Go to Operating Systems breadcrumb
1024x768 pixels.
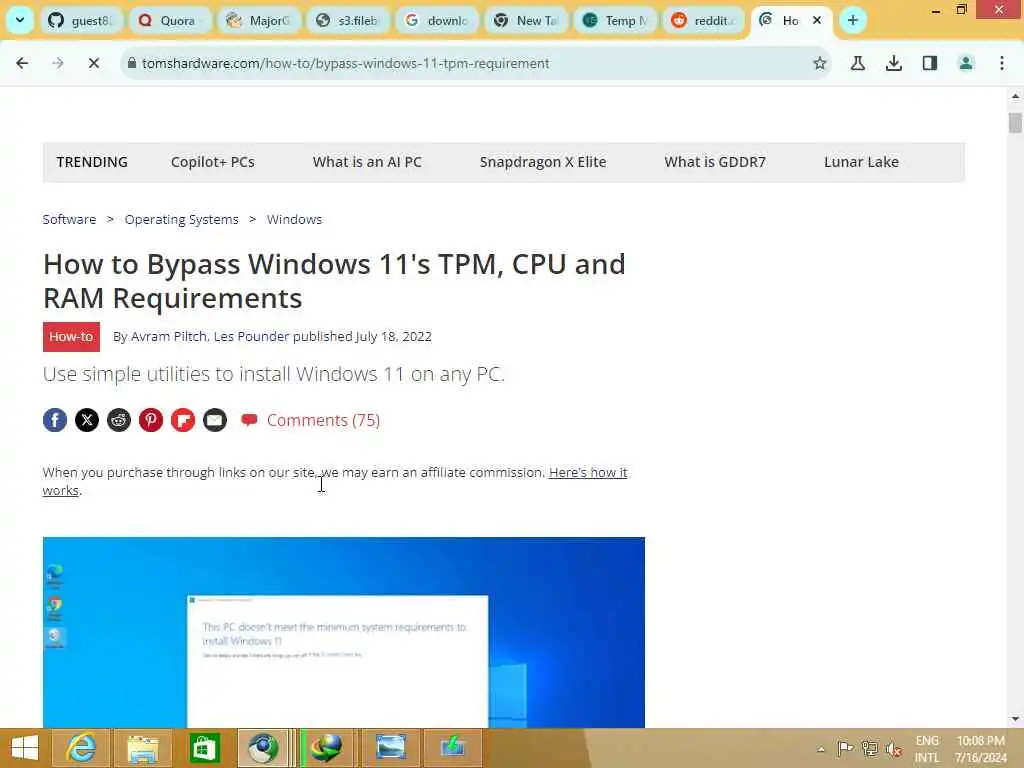(x=182, y=219)
